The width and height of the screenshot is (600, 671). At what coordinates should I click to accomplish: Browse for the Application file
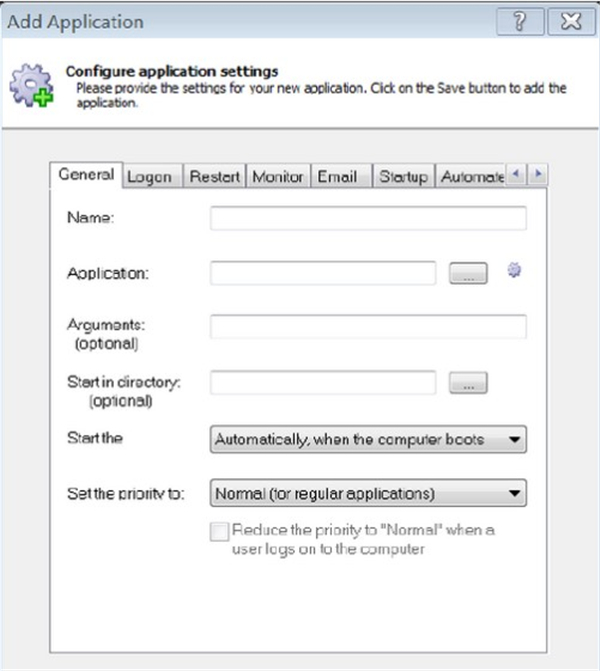(468, 273)
